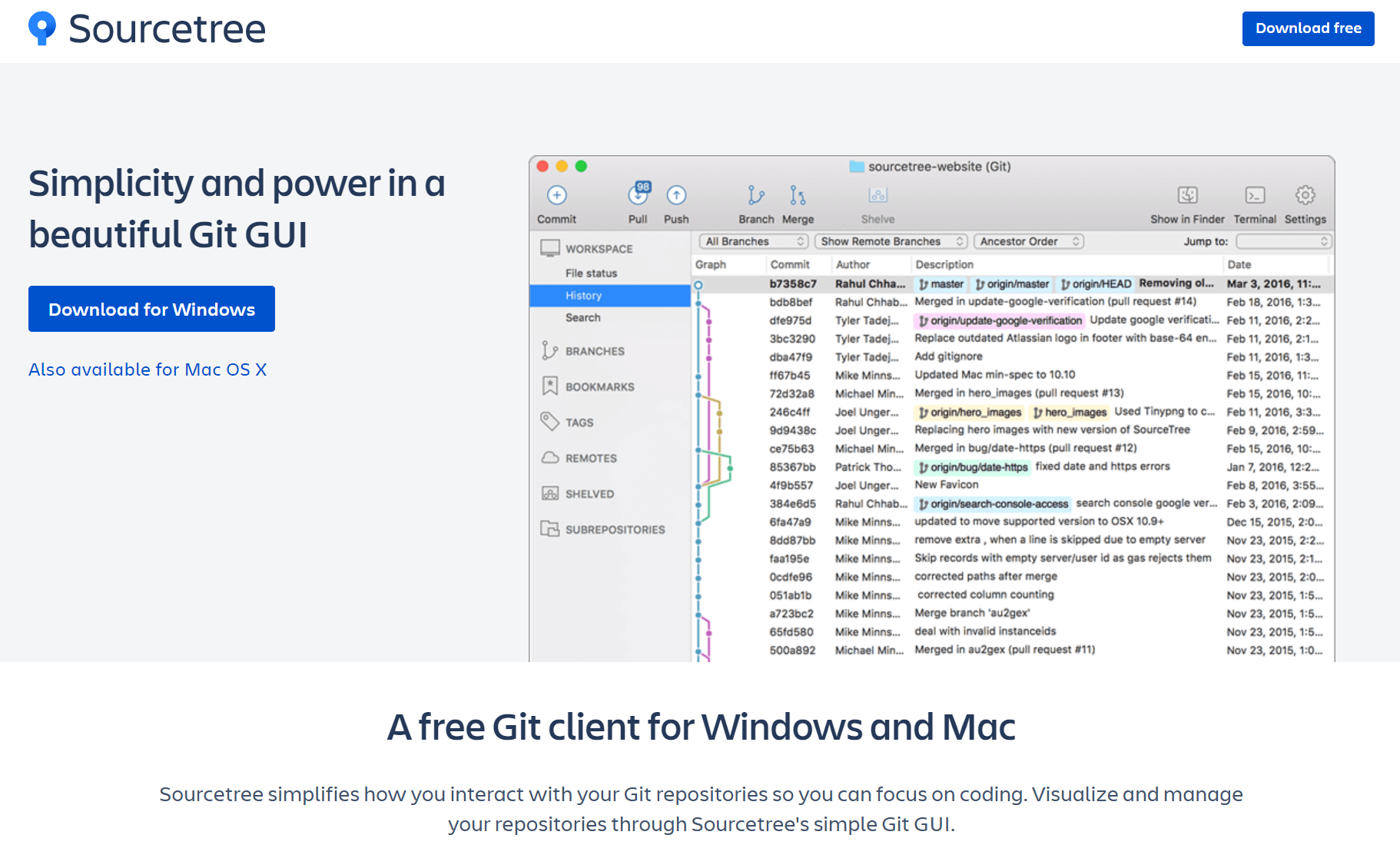Click the sourcetree-website folder title icon
The width and height of the screenshot is (1400, 868).
click(857, 167)
